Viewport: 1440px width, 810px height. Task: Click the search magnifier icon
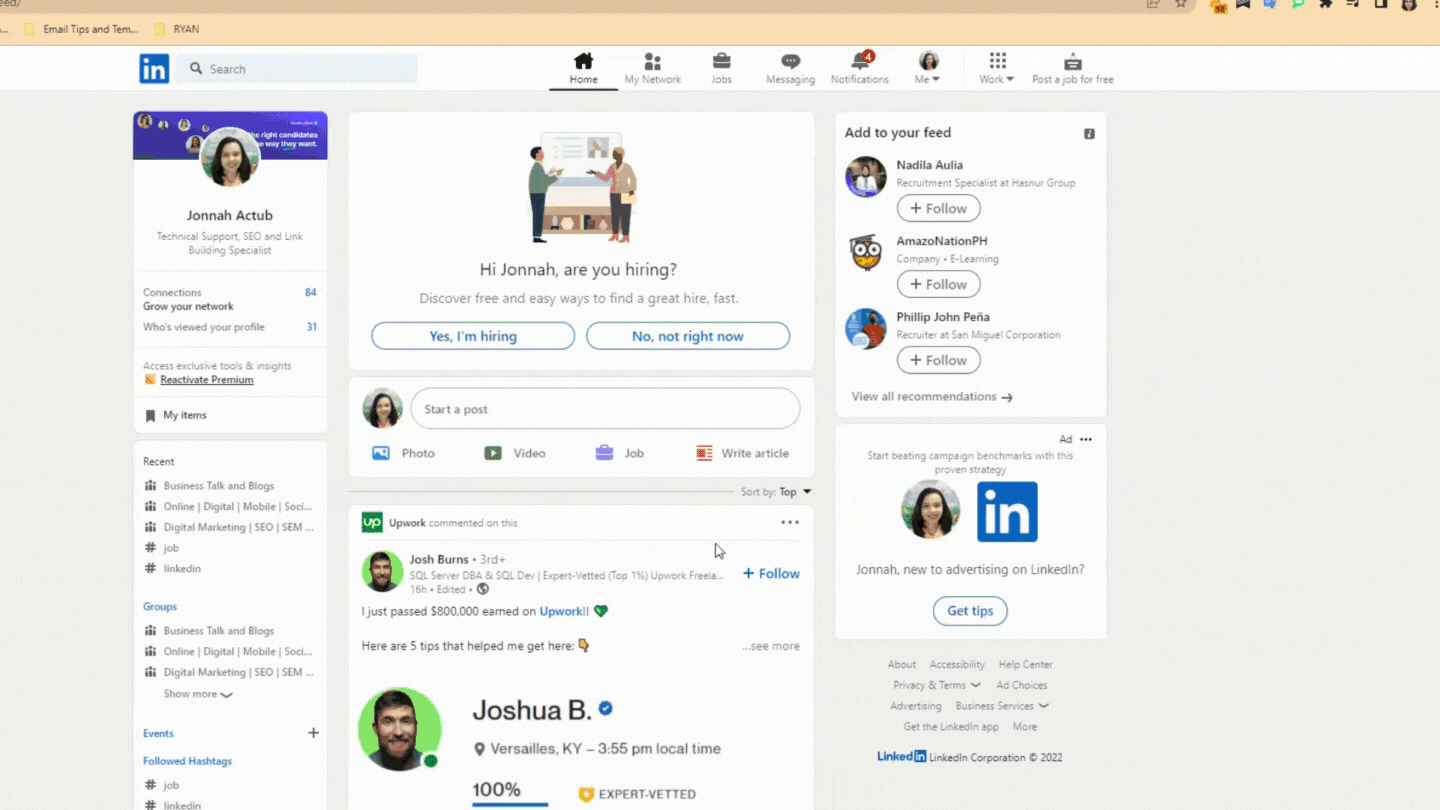click(x=196, y=69)
